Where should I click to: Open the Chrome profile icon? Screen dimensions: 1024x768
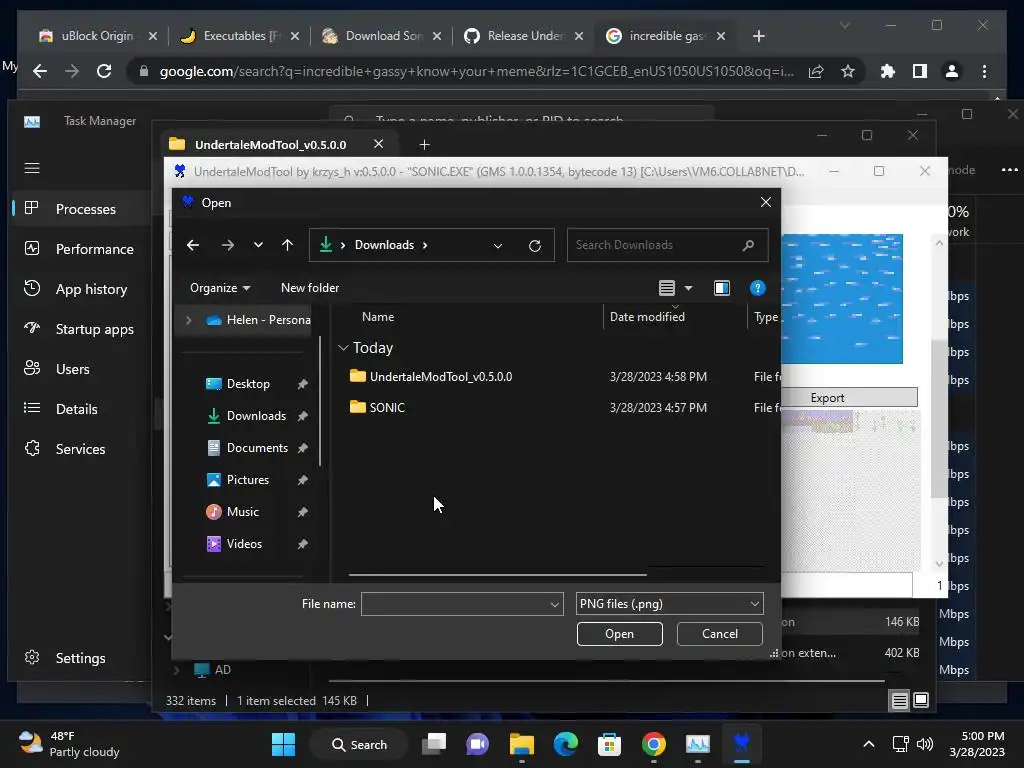[952, 71]
